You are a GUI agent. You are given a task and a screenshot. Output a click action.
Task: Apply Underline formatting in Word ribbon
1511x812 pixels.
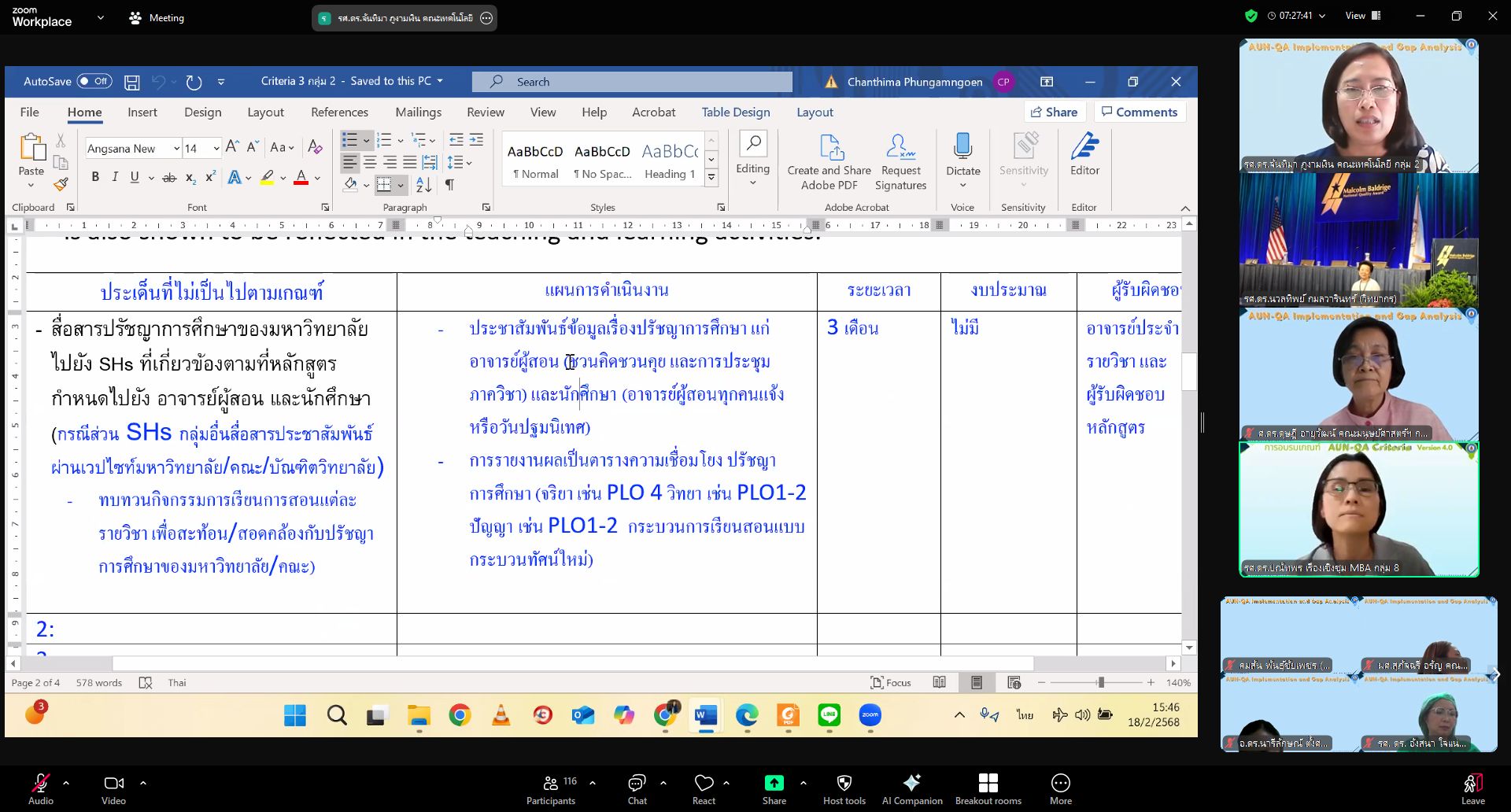pos(135,177)
